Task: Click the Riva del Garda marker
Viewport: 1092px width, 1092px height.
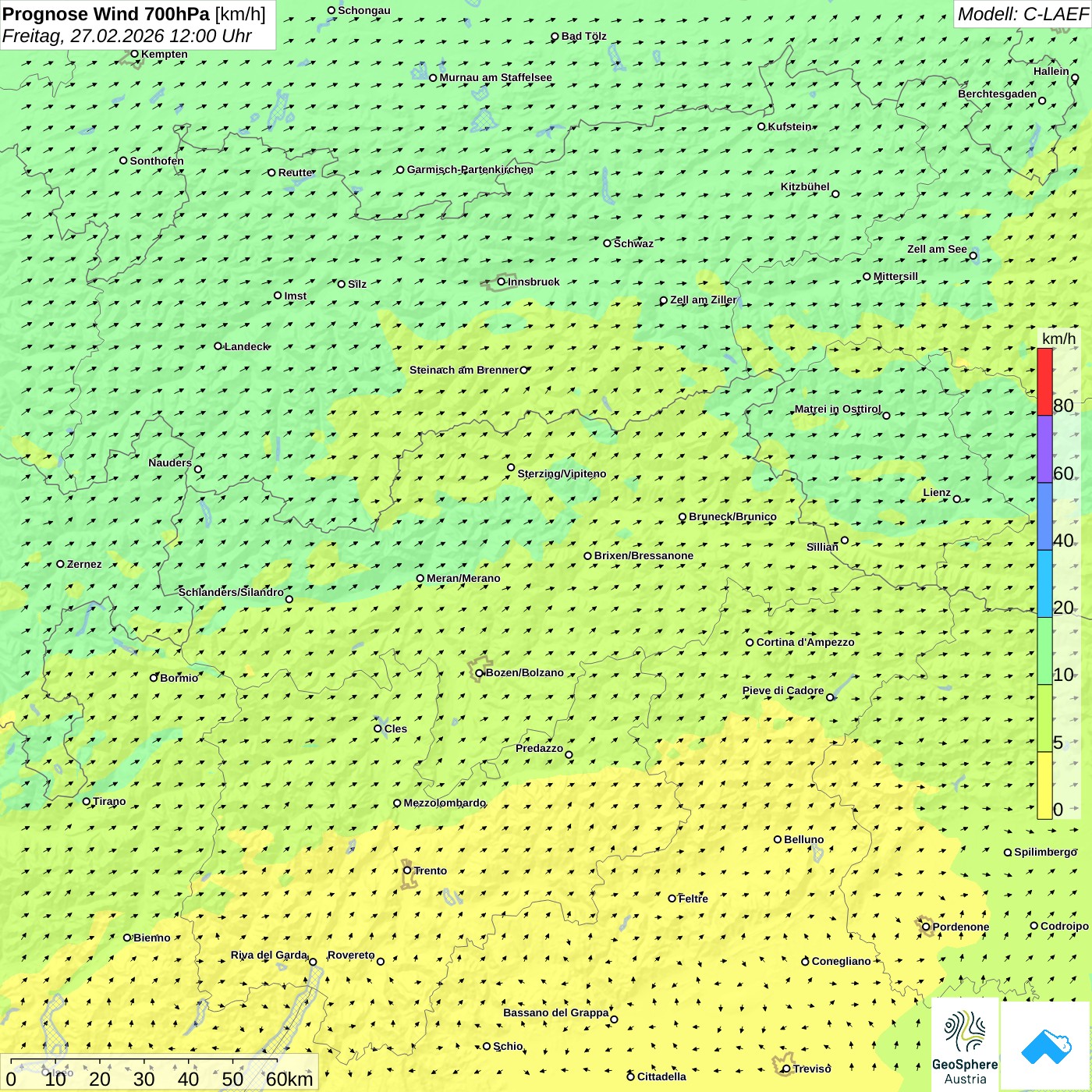Action: tap(313, 962)
